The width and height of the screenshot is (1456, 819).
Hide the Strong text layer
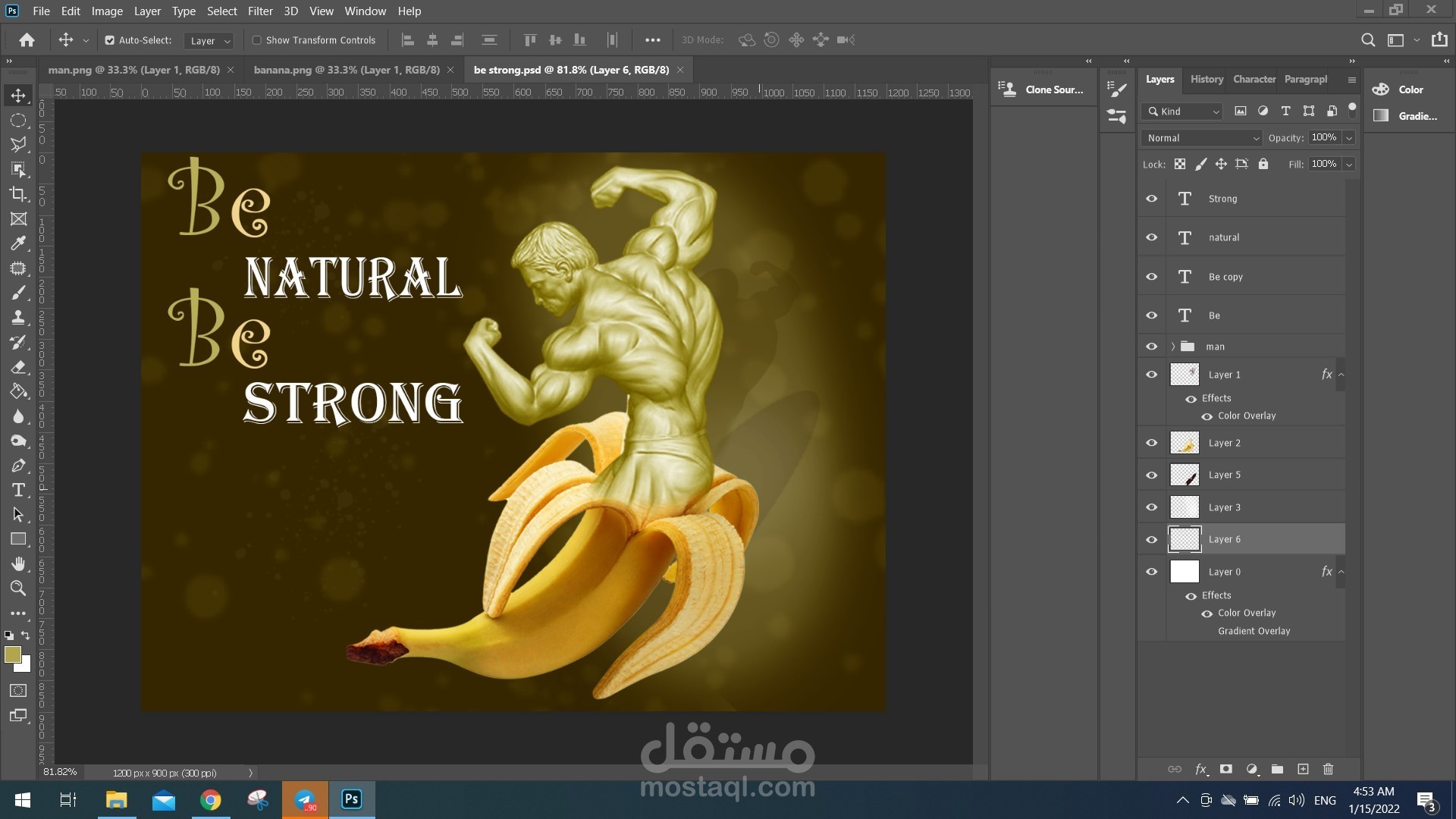click(x=1151, y=199)
